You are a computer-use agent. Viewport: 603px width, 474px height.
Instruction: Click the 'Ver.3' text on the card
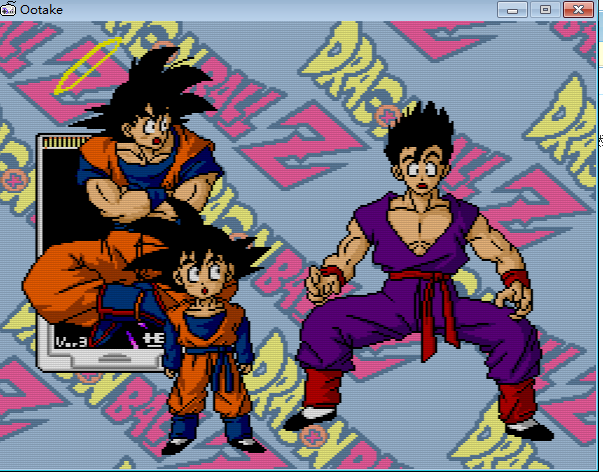pos(71,341)
